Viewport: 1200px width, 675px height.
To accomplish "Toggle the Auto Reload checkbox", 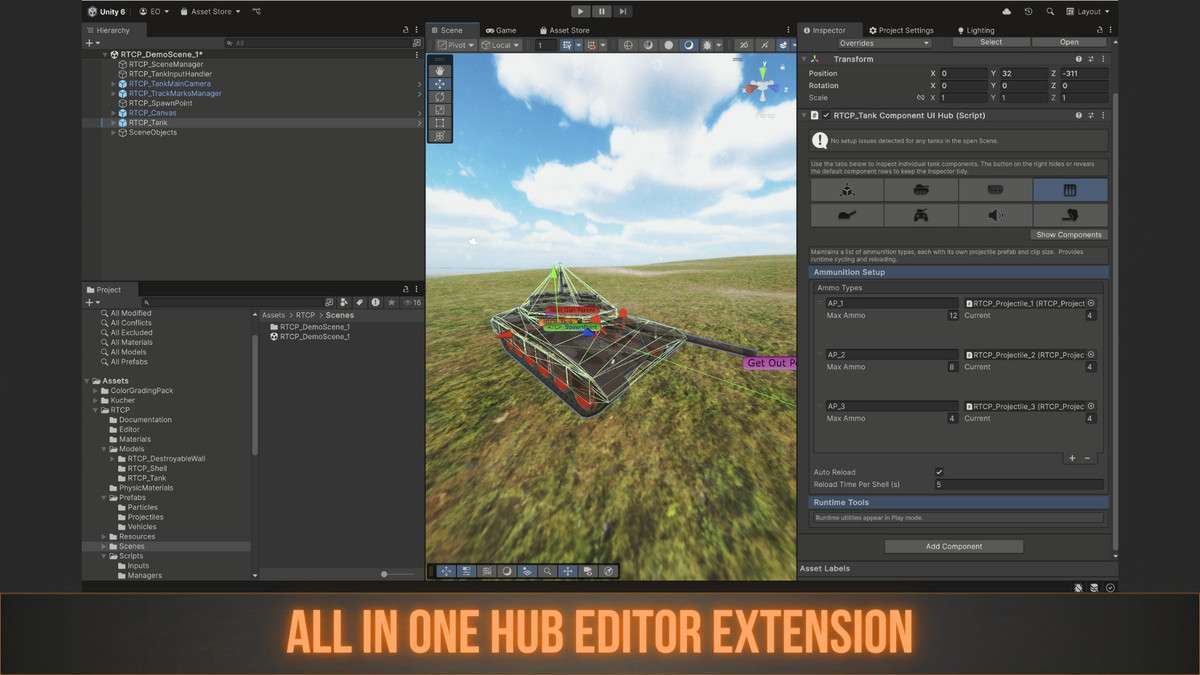I will click(939, 472).
